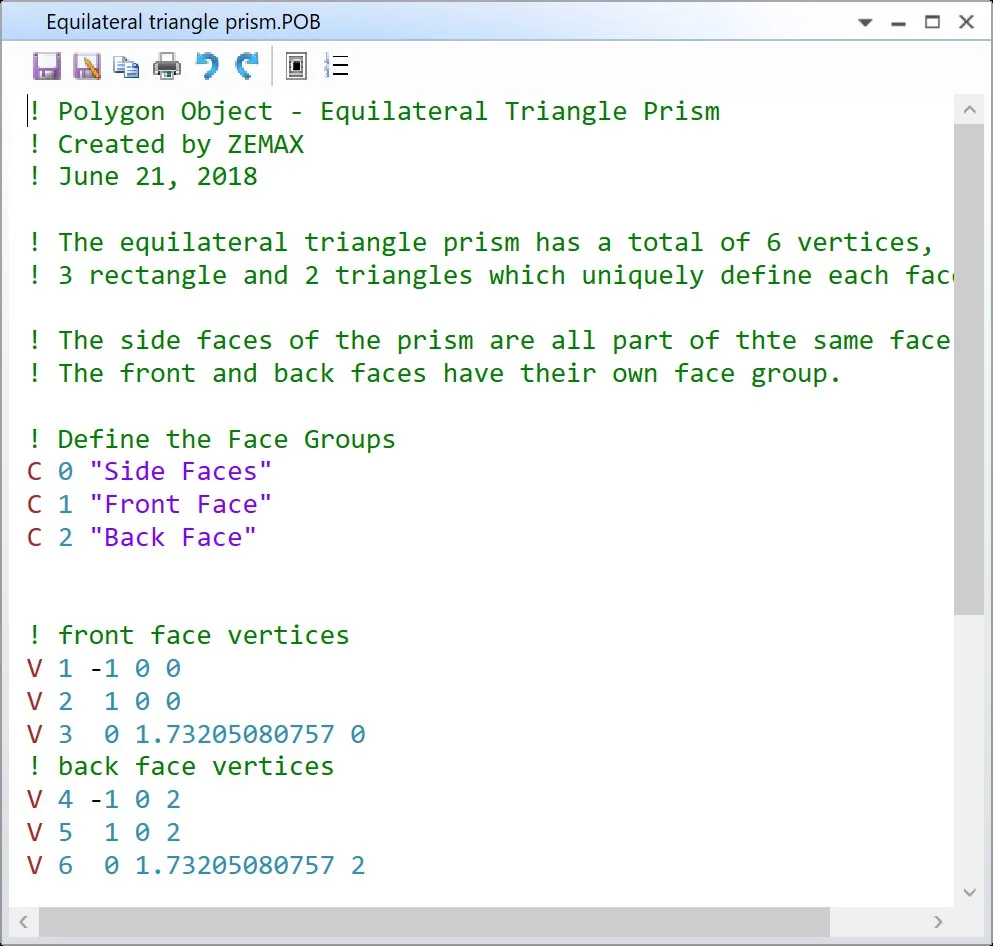This screenshot has width=993, height=946.
Task: Click the vertical scrollbar thumb
Action: [x=968, y=370]
